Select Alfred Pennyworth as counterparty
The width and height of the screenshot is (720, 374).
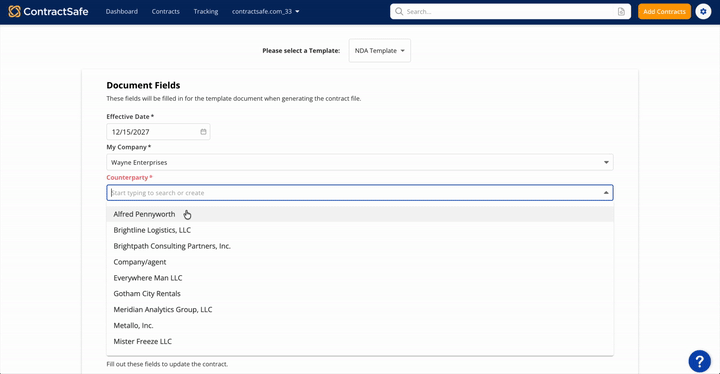point(360,214)
